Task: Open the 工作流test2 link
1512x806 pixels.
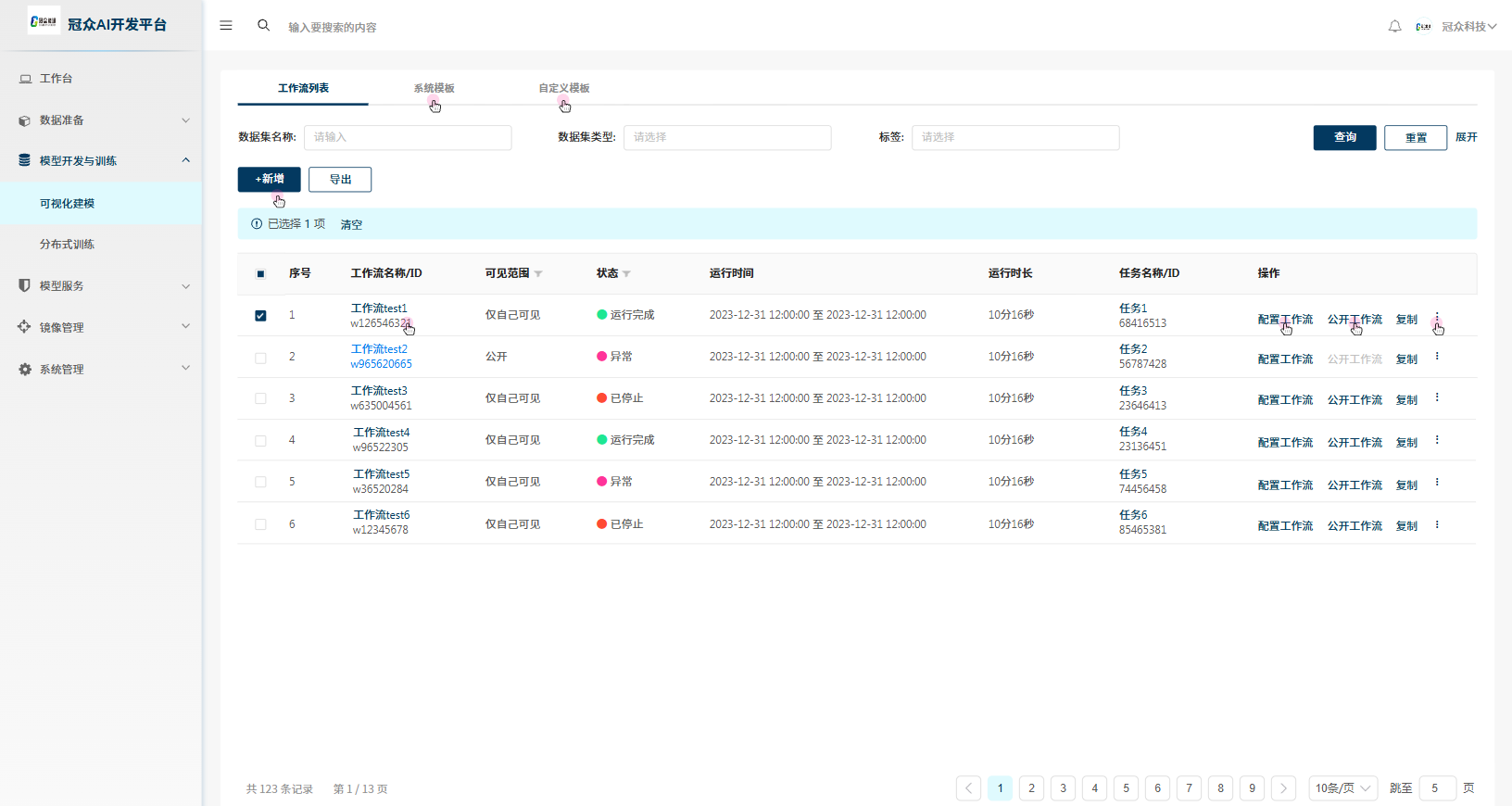Action: tap(379, 349)
